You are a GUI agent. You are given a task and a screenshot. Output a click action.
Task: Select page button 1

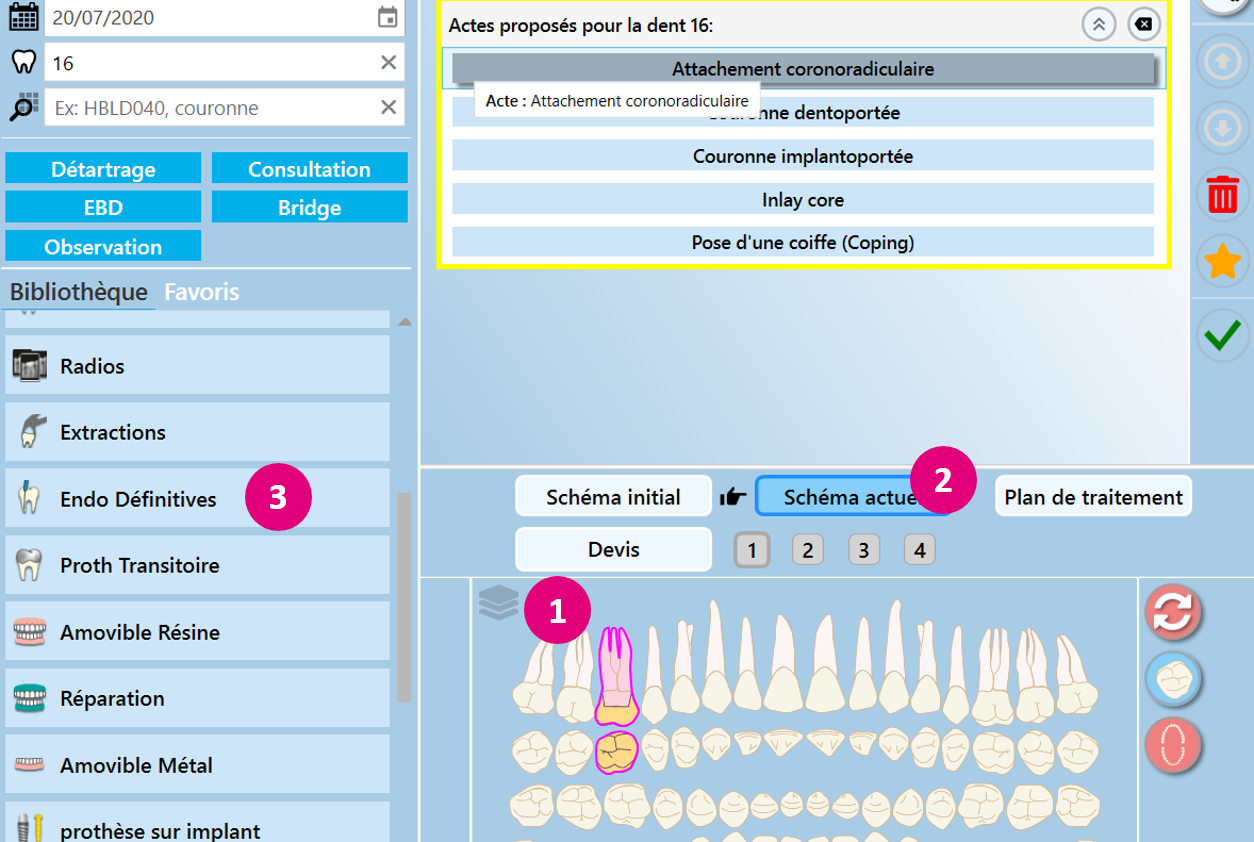coord(751,549)
